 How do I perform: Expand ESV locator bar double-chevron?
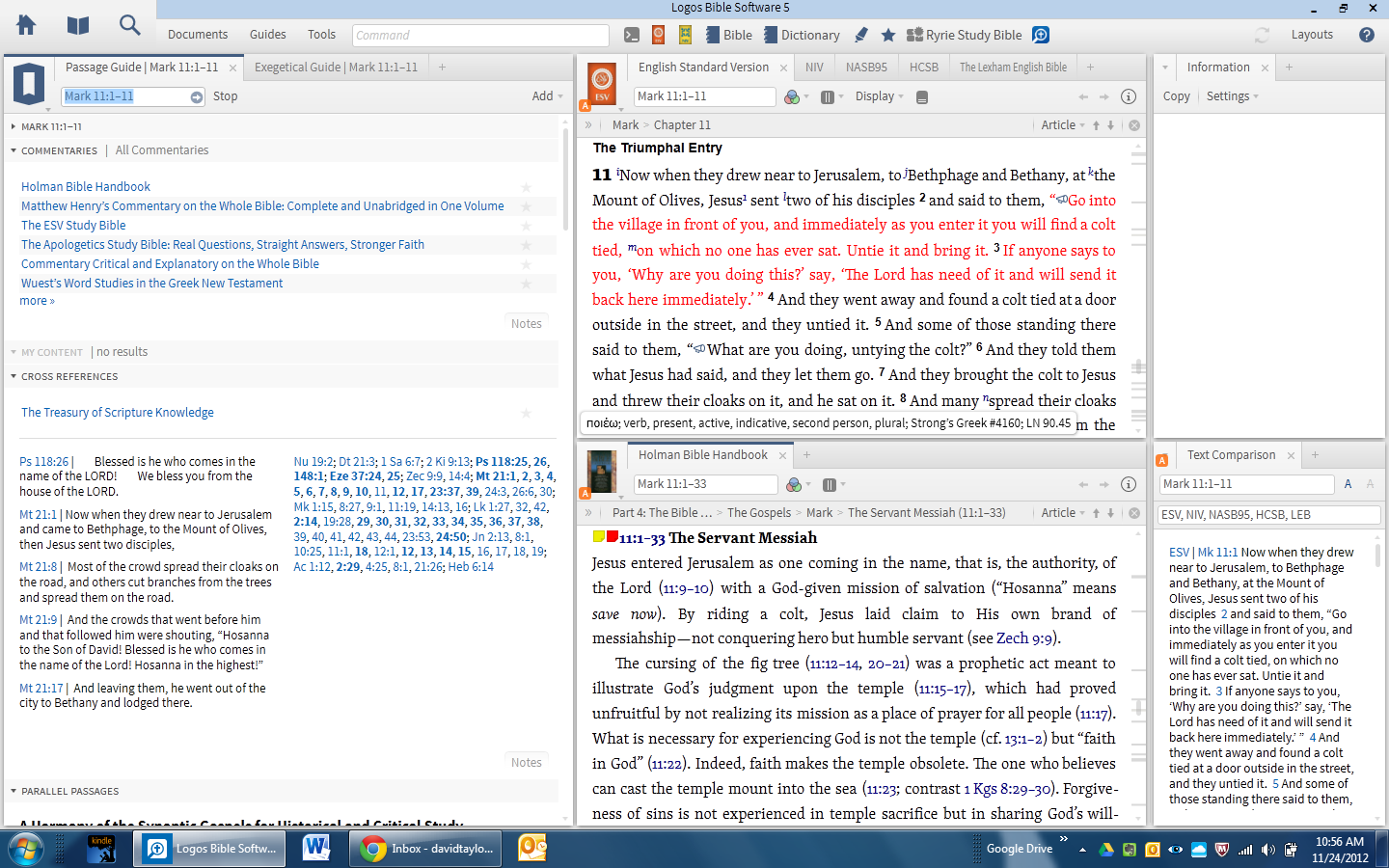(x=588, y=125)
